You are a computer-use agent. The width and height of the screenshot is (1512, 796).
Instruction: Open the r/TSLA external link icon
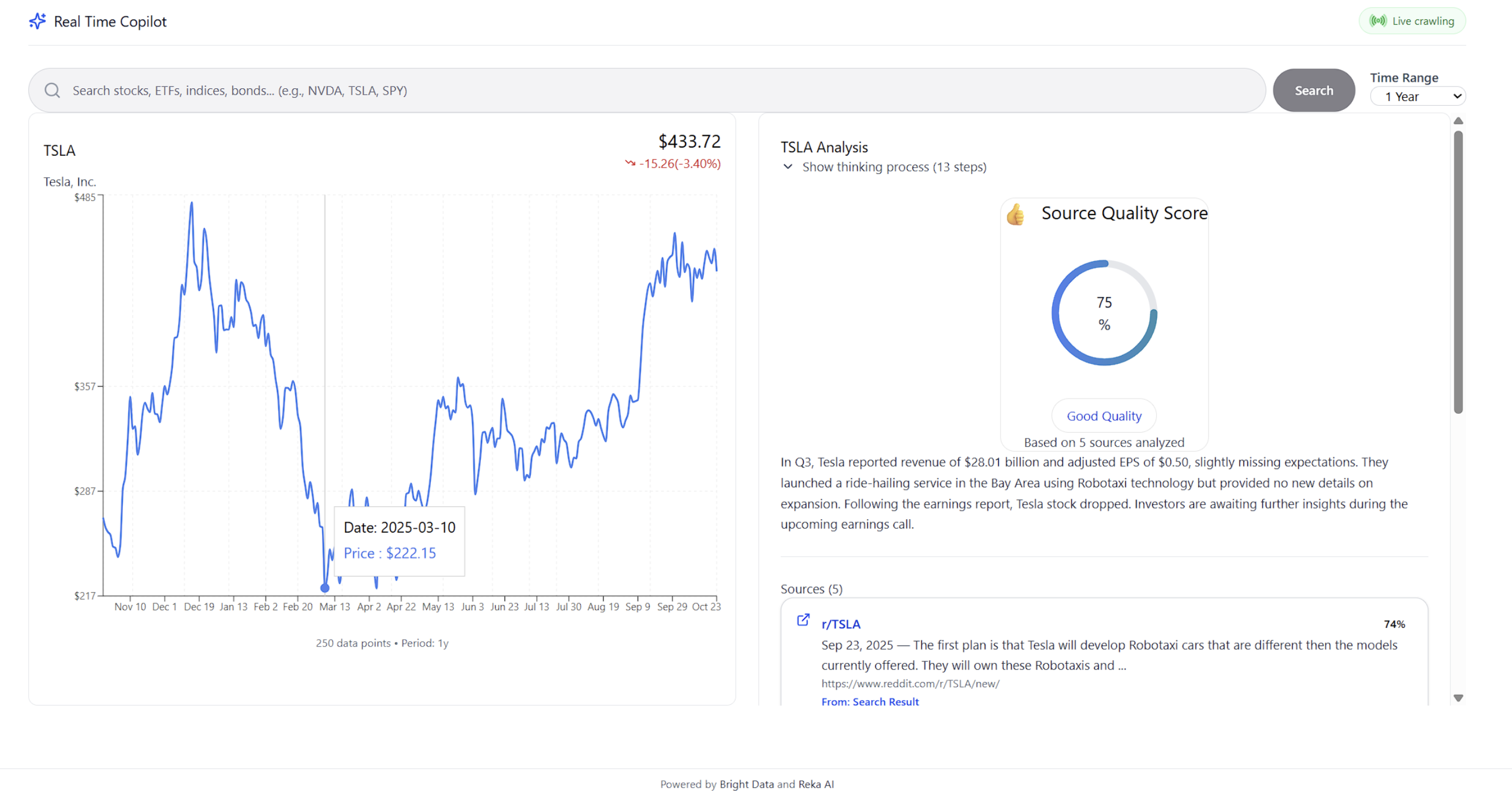pyautogui.click(x=802, y=620)
